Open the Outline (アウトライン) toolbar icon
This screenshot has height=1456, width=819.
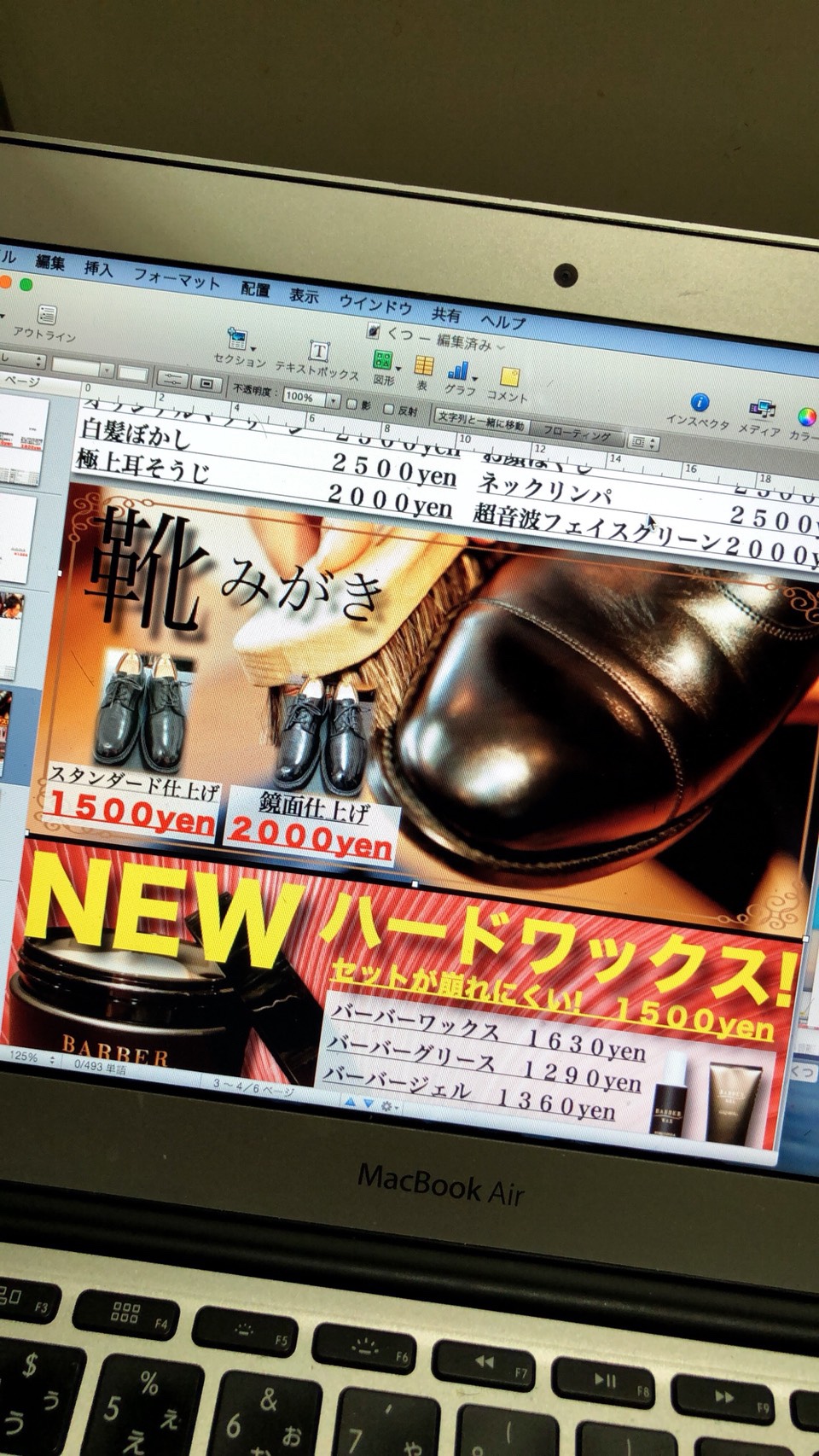[x=46, y=316]
